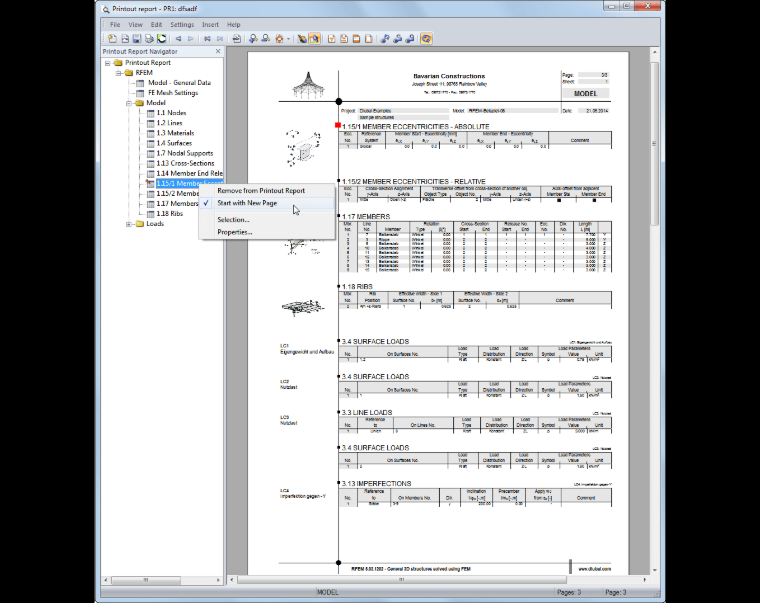Image resolution: width=760 pixels, height=603 pixels.
Task: Click the zoom out magnifier icon
Action: pyautogui.click(x=266, y=39)
